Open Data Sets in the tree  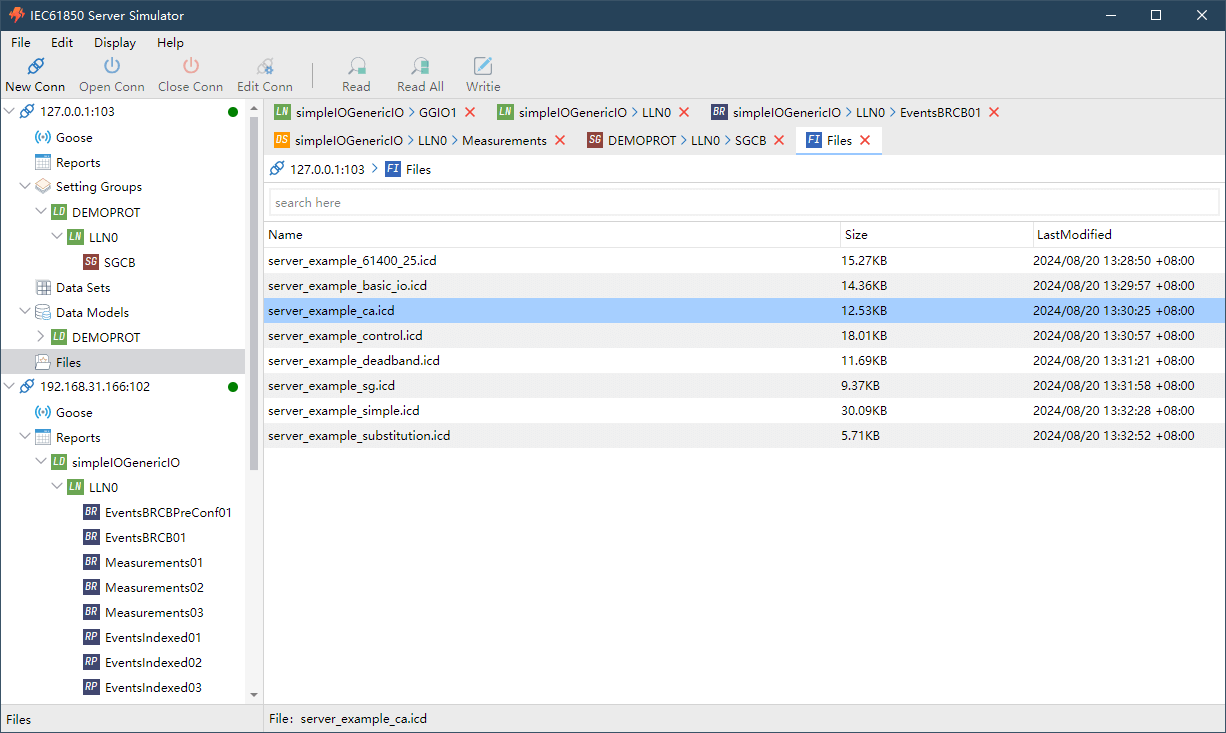point(83,288)
